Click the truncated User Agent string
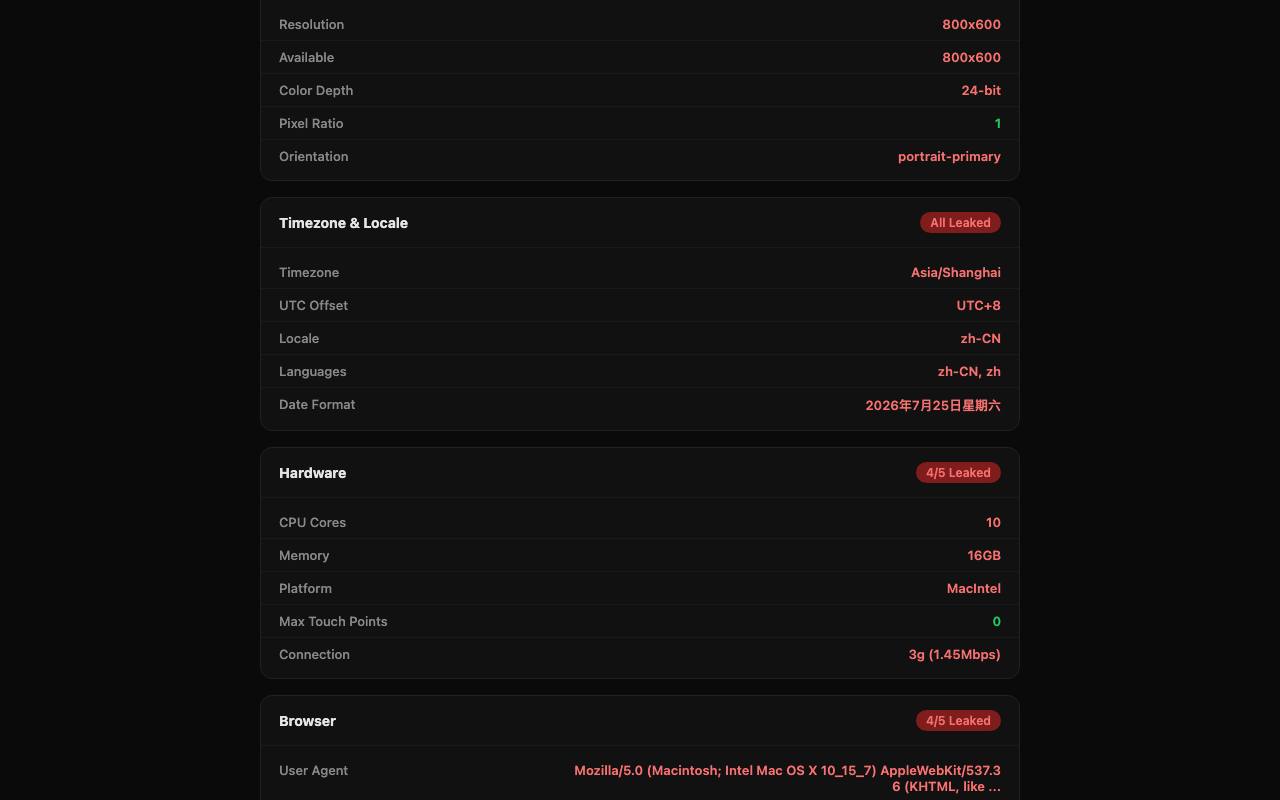This screenshot has width=1280, height=800. pyautogui.click(x=787, y=778)
